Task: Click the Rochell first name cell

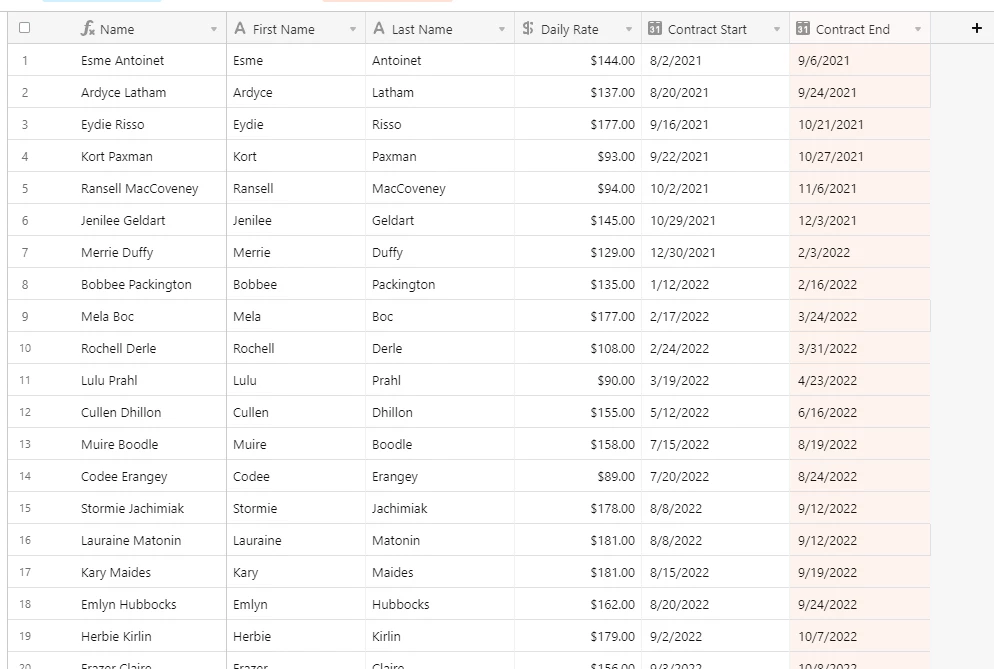Action: (296, 348)
